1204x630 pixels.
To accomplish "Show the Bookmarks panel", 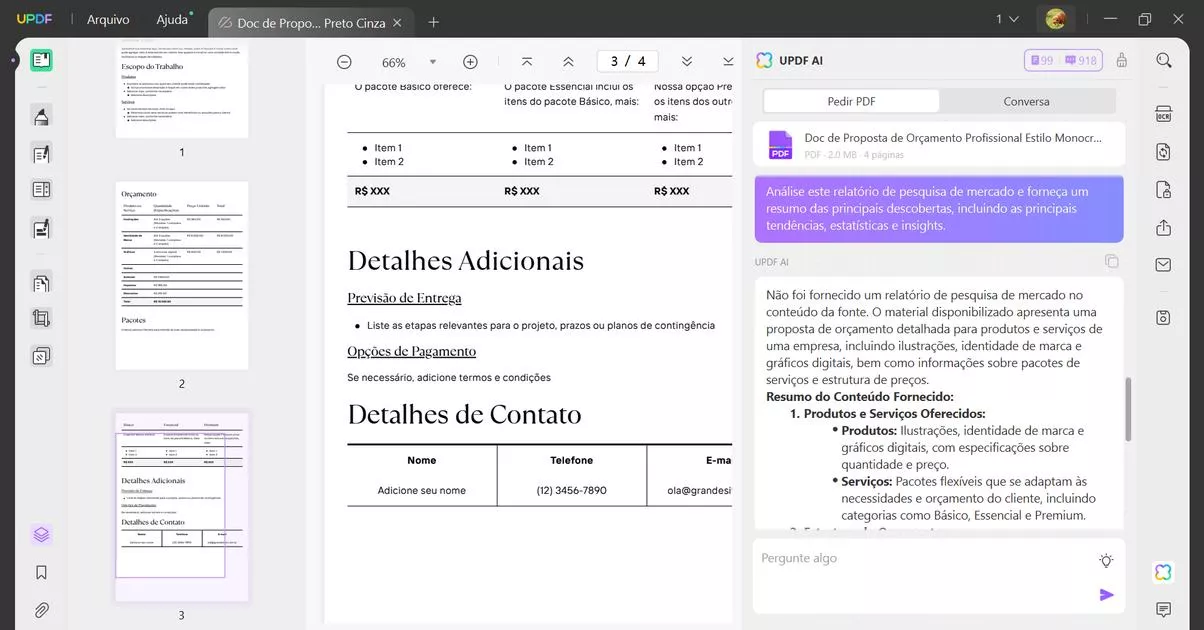I will tap(41, 571).
